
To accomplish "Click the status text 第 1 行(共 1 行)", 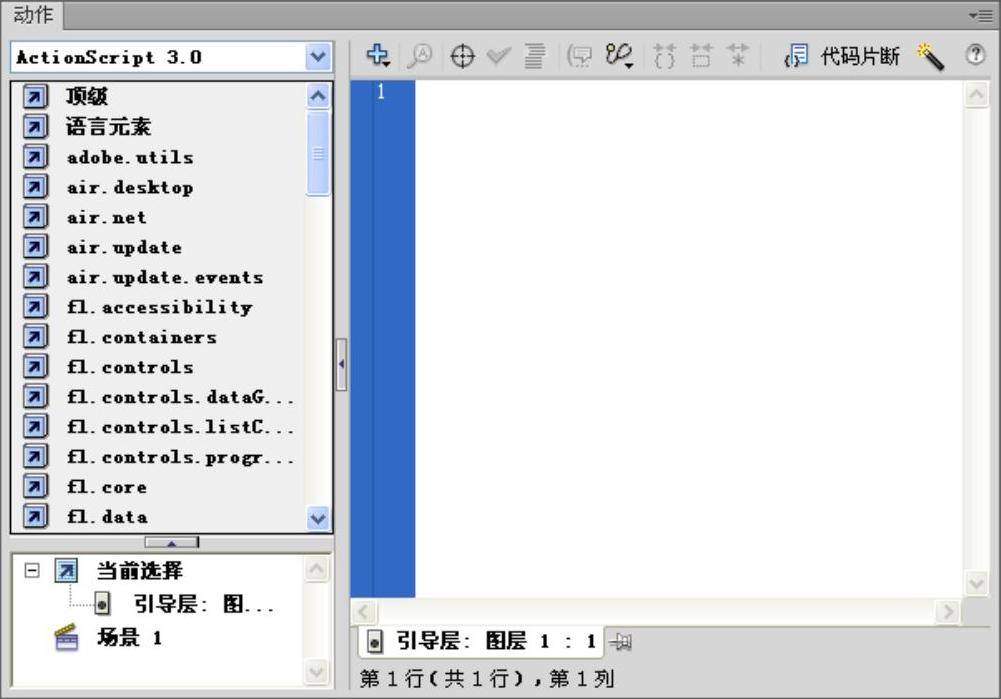I will click(x=441, y=678).
